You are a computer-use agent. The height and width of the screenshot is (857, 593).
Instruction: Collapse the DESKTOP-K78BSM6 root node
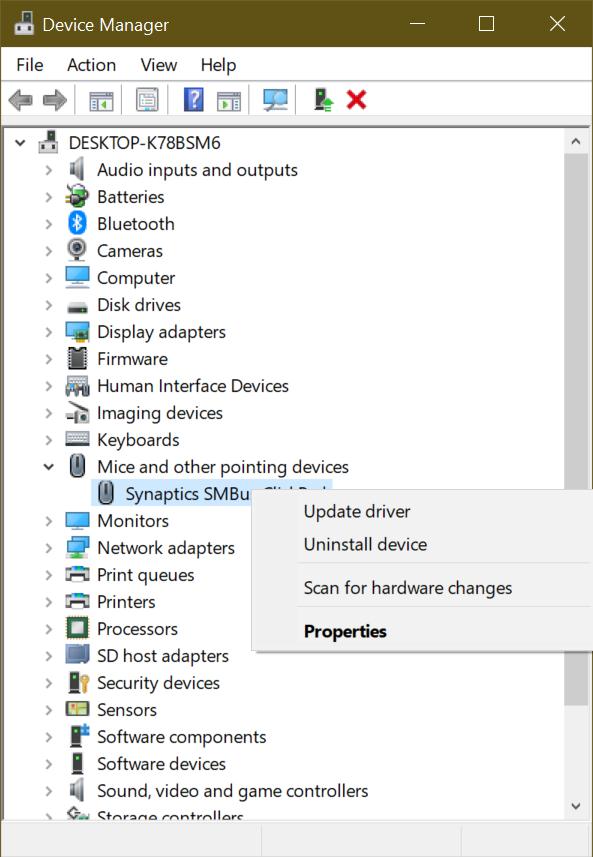click(x=20, y=143)
